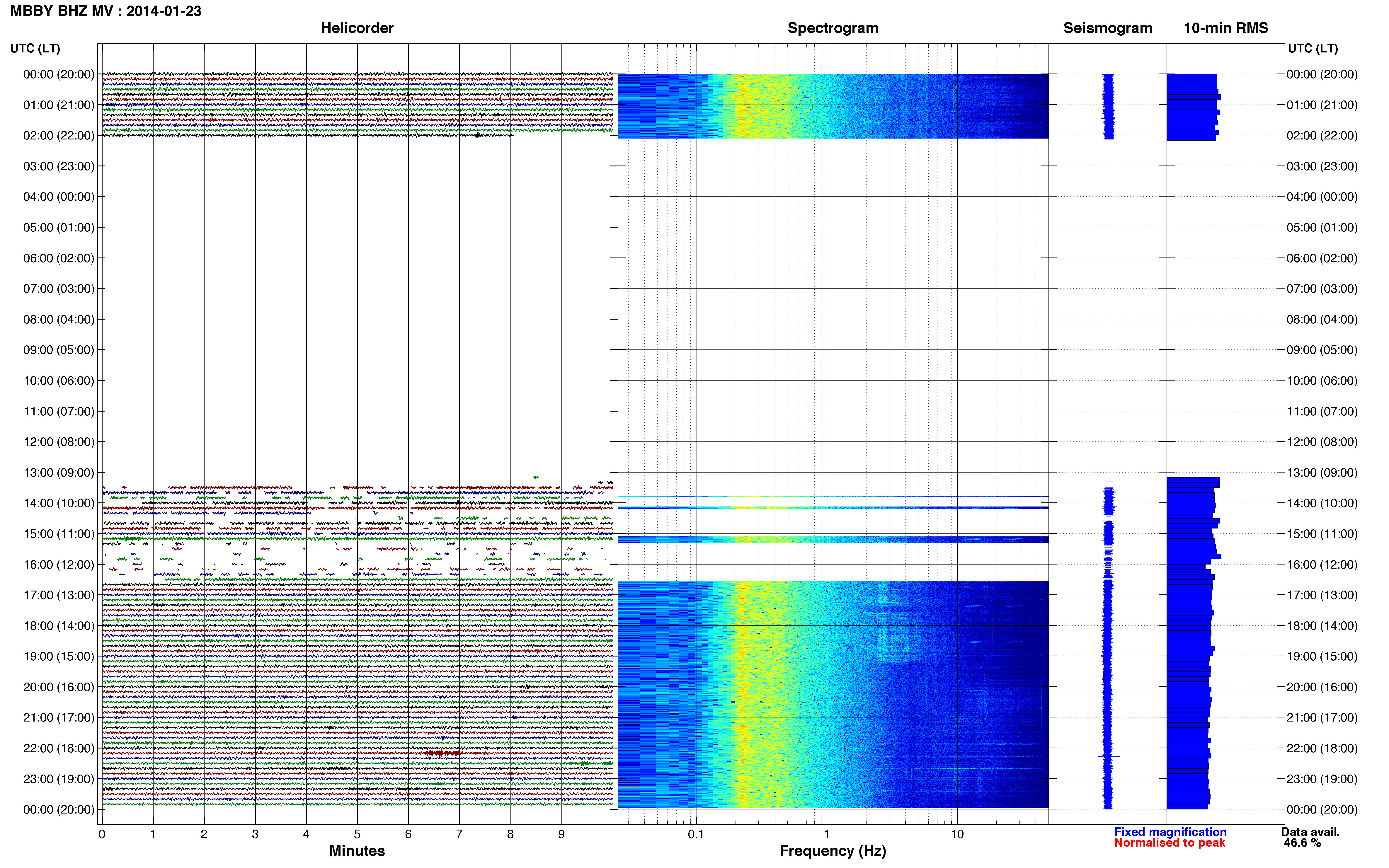
Task: Click Minutes axis tick label 0
Action: [x=102, y=835]
